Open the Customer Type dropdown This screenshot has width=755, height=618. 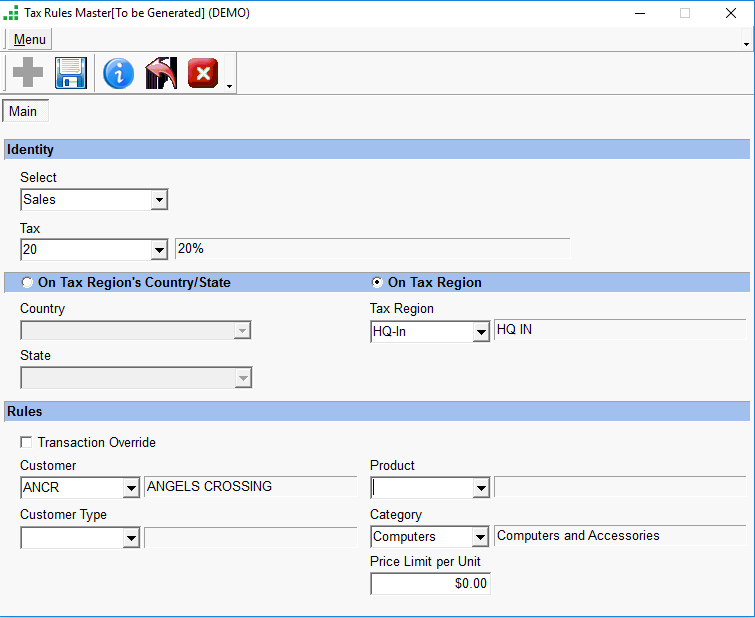(x=130, y=538)
